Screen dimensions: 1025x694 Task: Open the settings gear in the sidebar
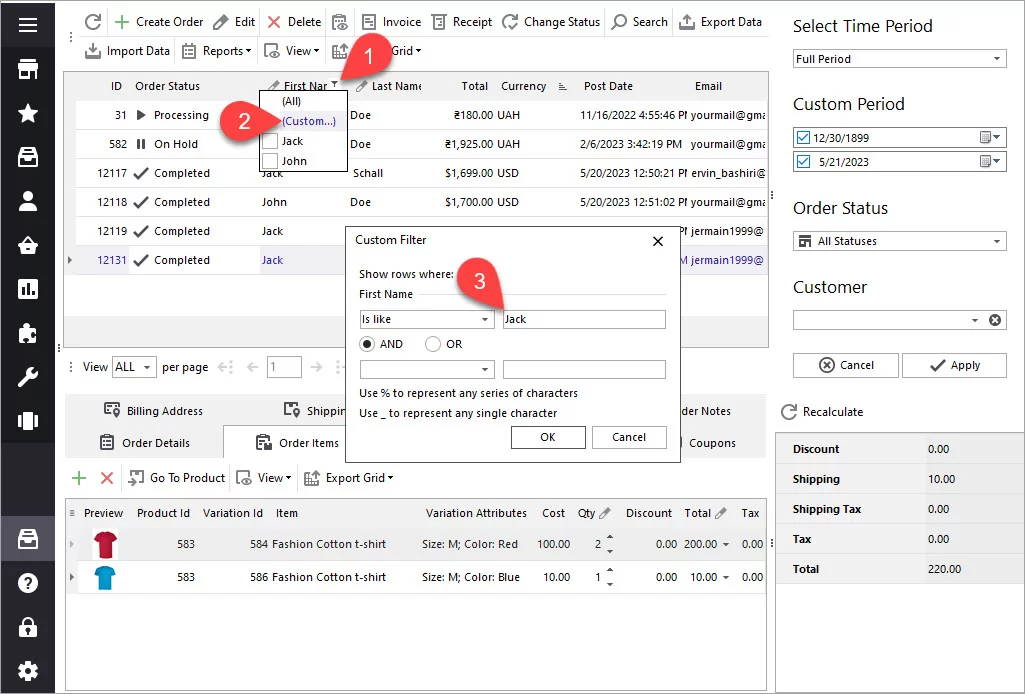coord(28,670)
